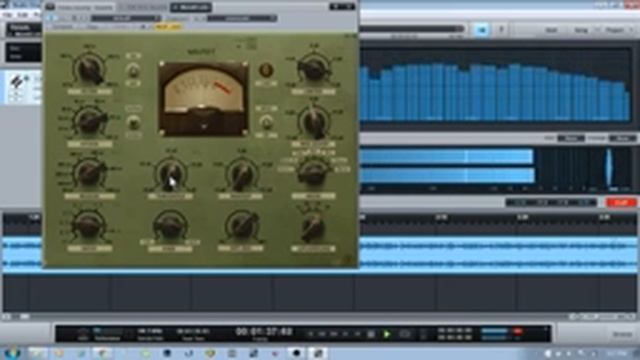The image size is (640, 360).
Task: Open the plugin preset dropdown in header
Action: [126, 18]
